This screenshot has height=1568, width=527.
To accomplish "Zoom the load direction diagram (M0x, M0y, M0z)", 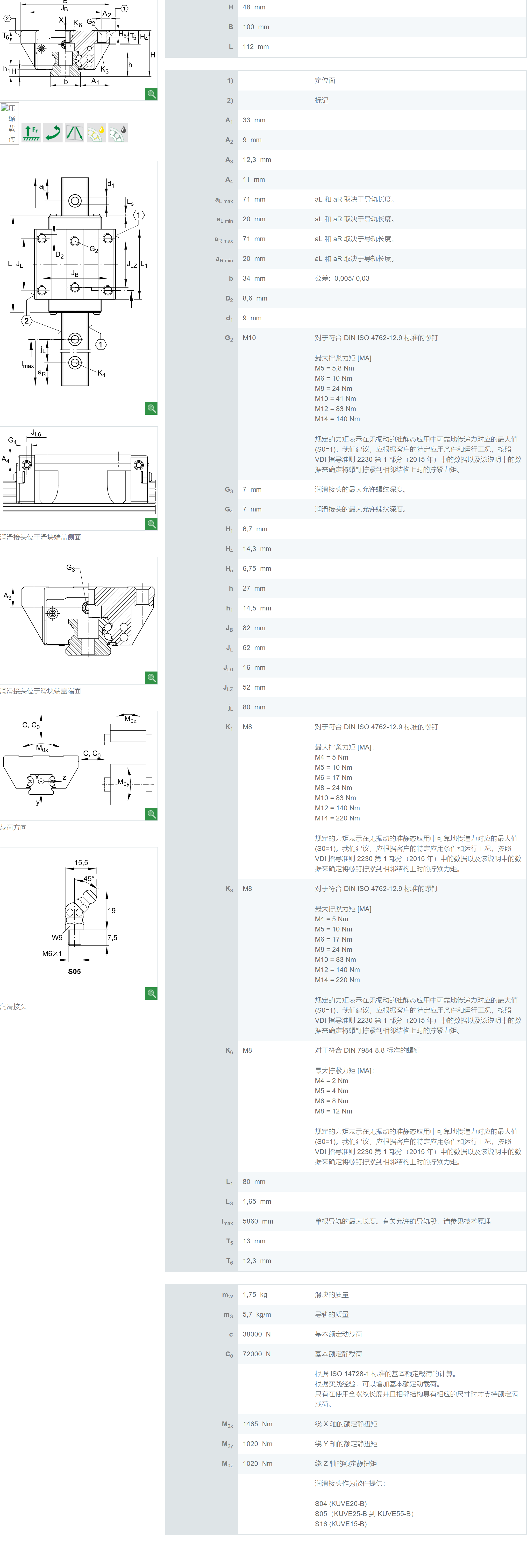I will tap(151, 814).
